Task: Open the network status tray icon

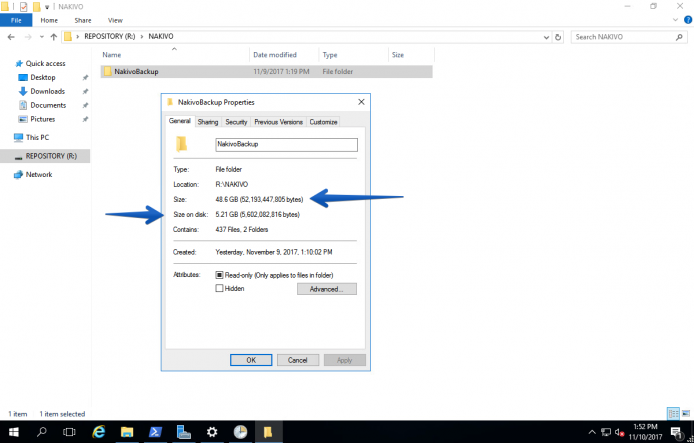Action: tap(606, 432)
